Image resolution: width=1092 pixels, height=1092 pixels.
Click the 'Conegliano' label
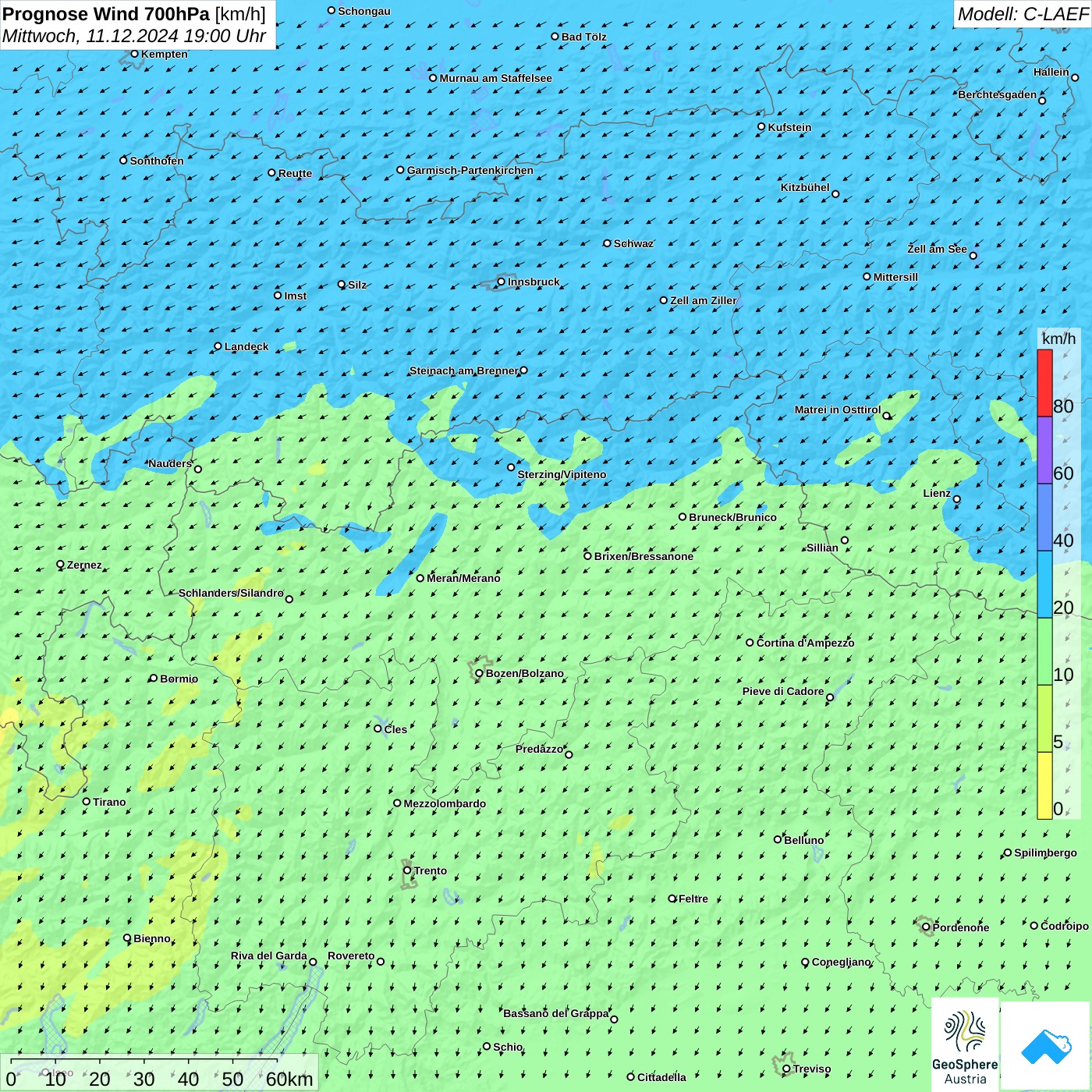click(x=841, y=962)
